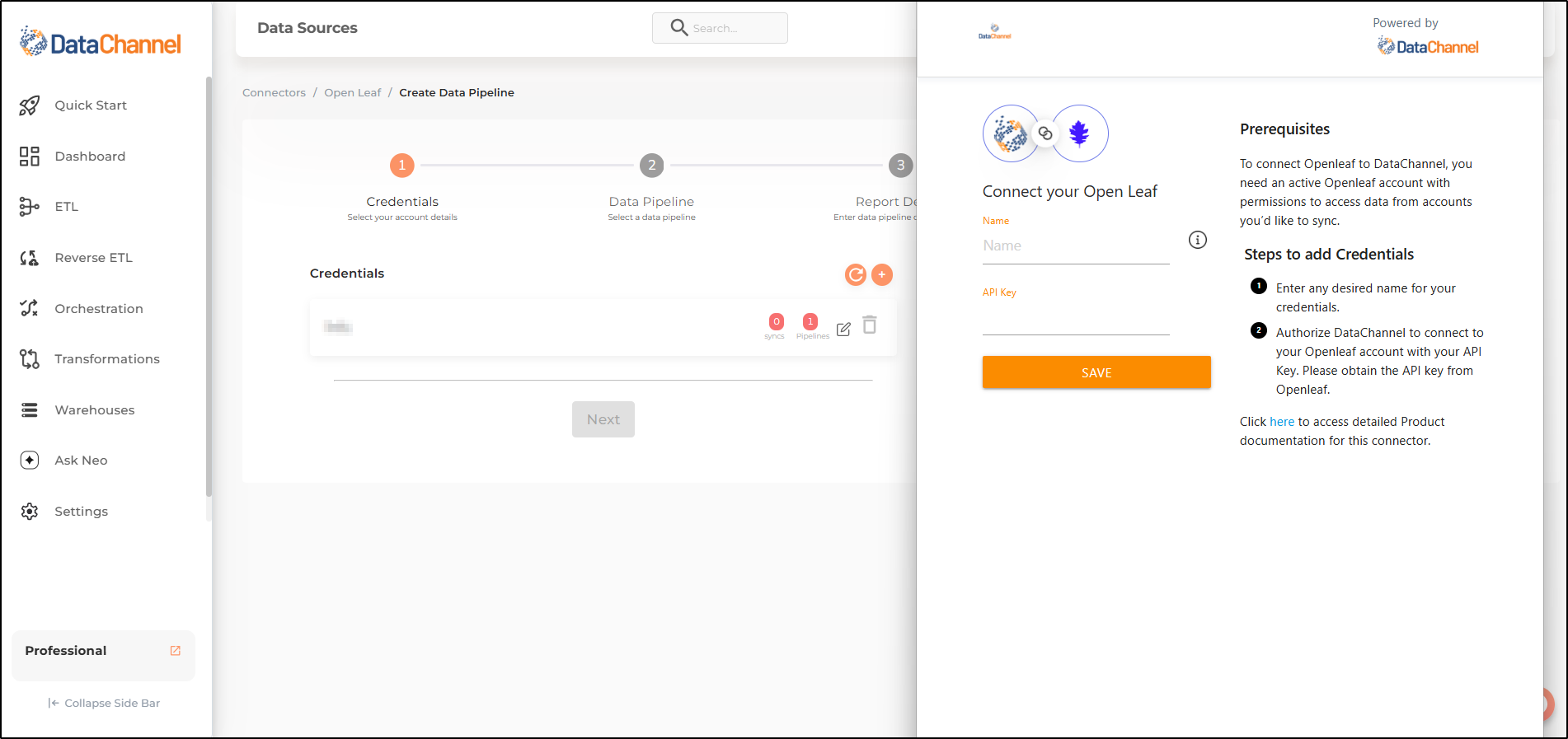Click the sidebar vertical scrollbar
The height and width of the screenshot is (739, 1568).
[x=209, y=287]
